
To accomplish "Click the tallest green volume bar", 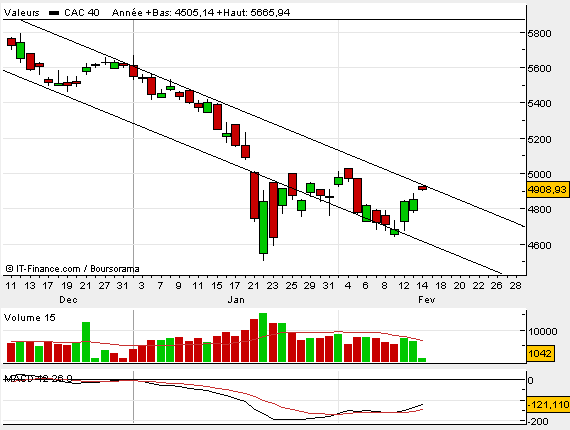I will coord(263,337).
